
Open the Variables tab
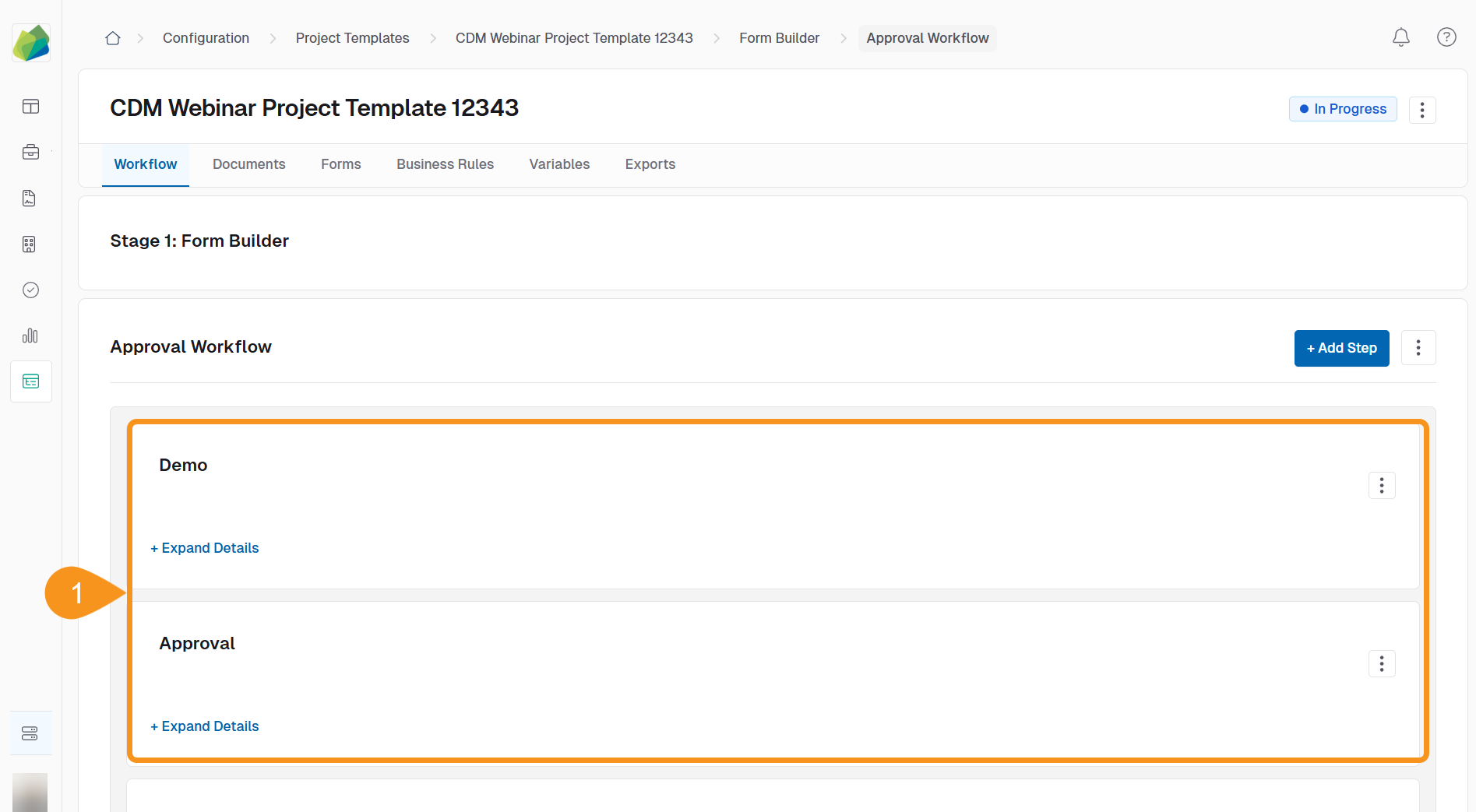[558, 164]
